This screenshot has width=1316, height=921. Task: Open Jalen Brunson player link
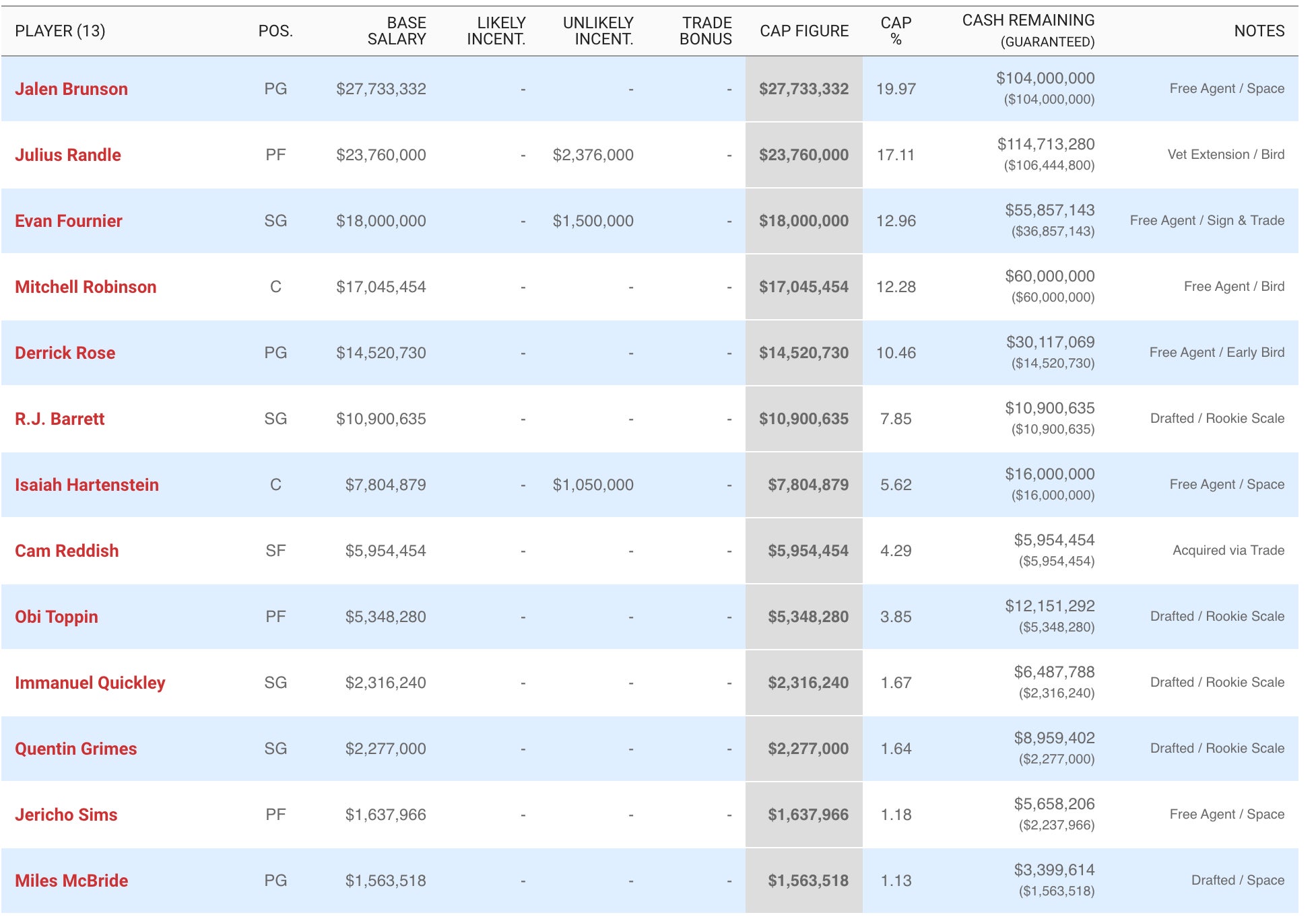(71, 89)
